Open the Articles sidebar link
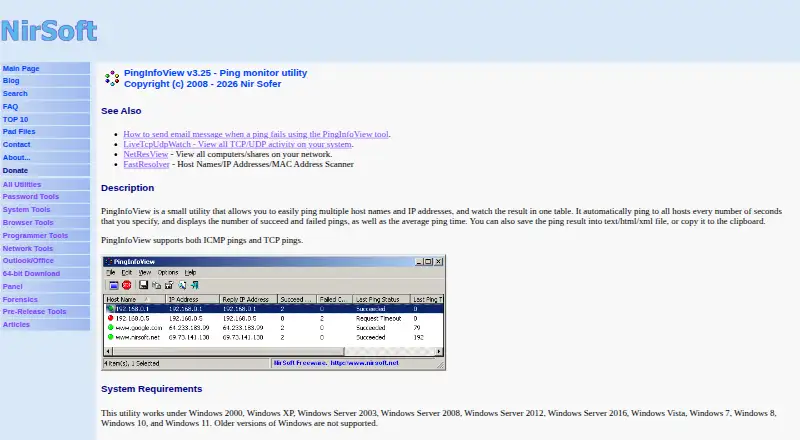Screen dimensions: 800x440 pyautogui.click(x=16, y=325)
